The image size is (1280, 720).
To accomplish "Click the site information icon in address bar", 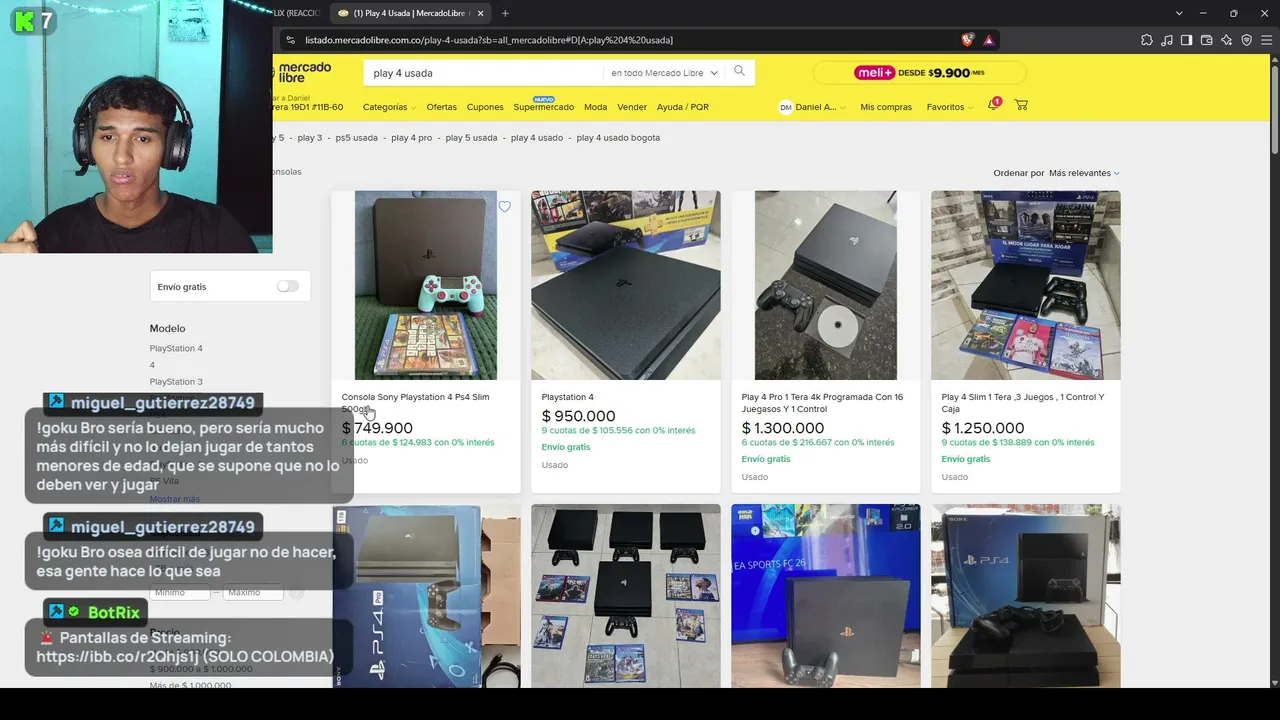I will point(290,40).
